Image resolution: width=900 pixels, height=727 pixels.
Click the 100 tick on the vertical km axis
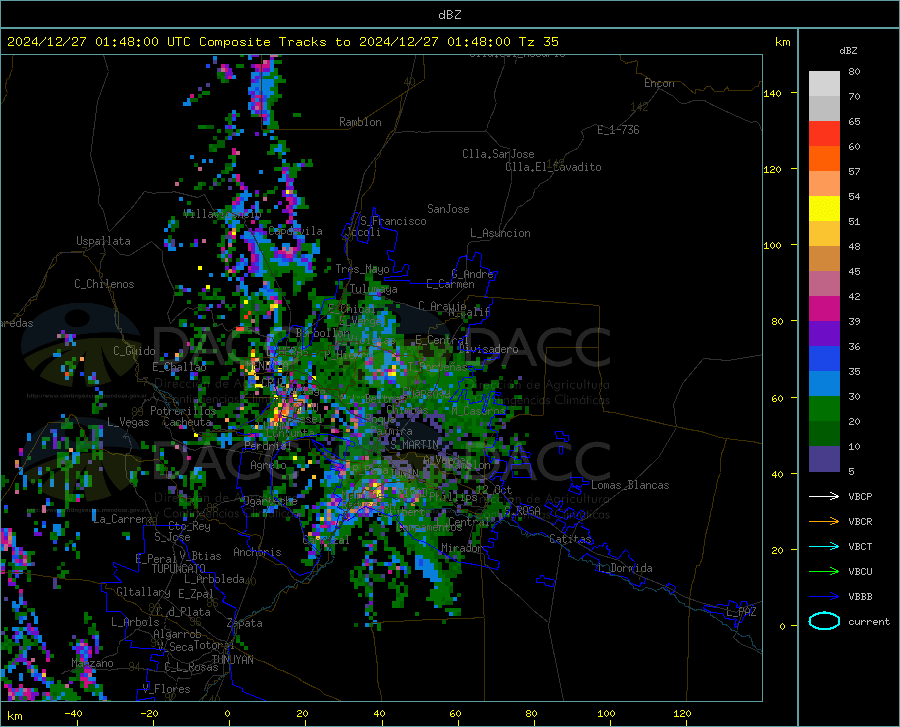coord(772,245)
